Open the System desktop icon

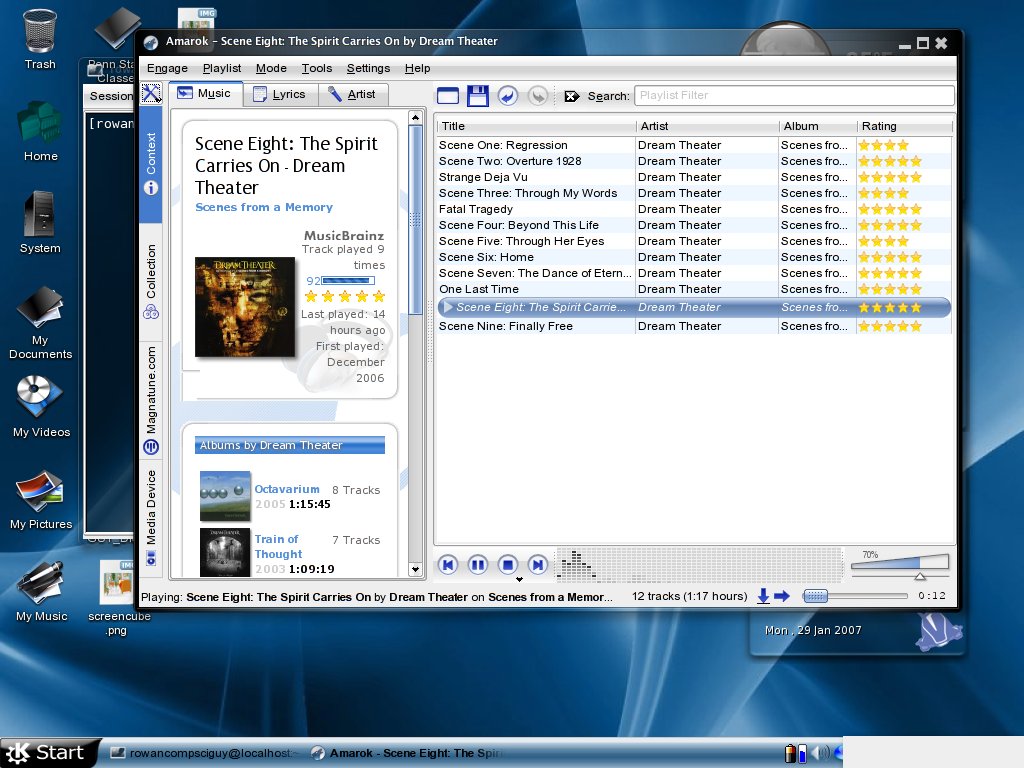[x=40, y=222]
